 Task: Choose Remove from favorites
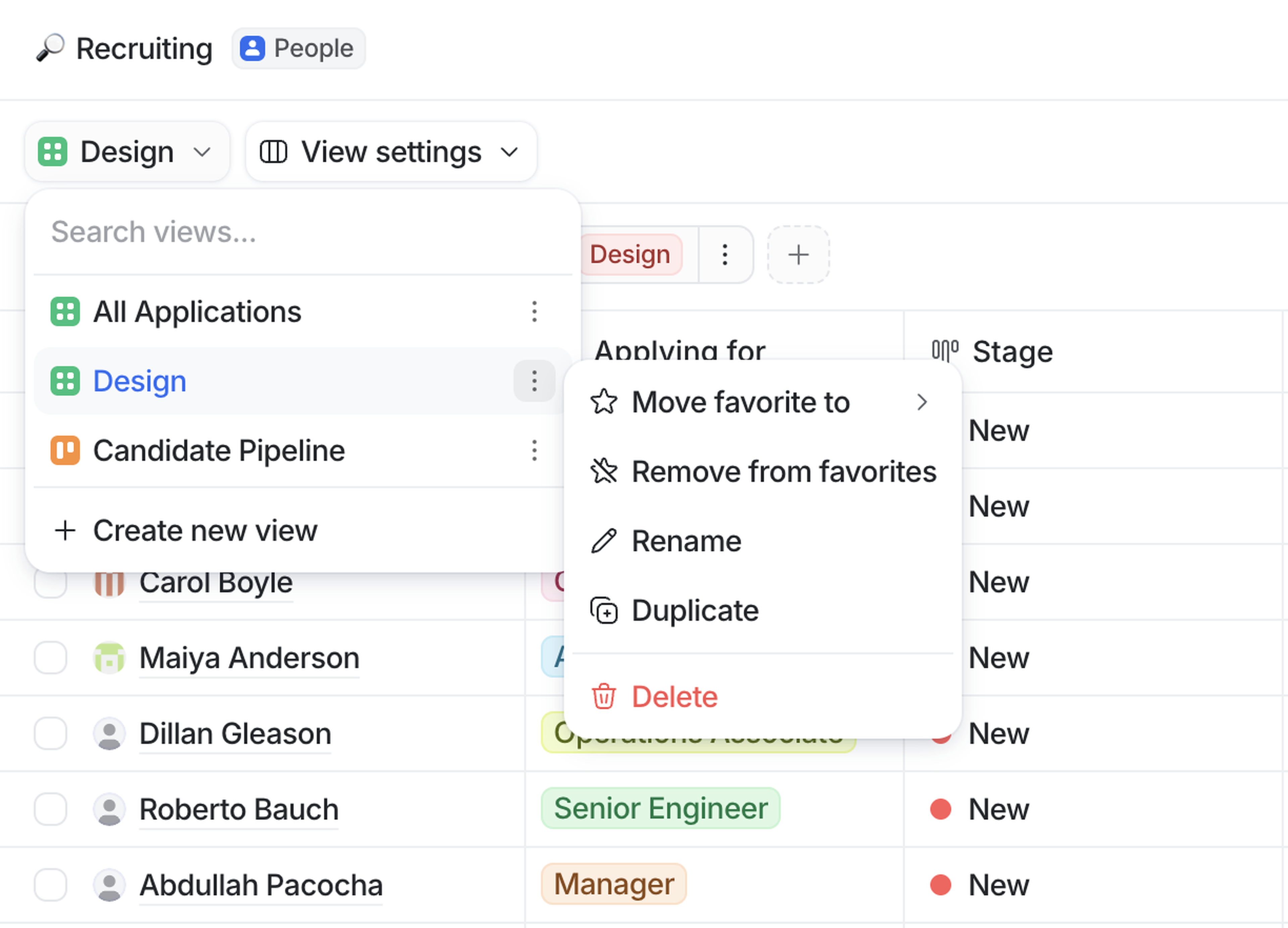click(x=763, y=472)
